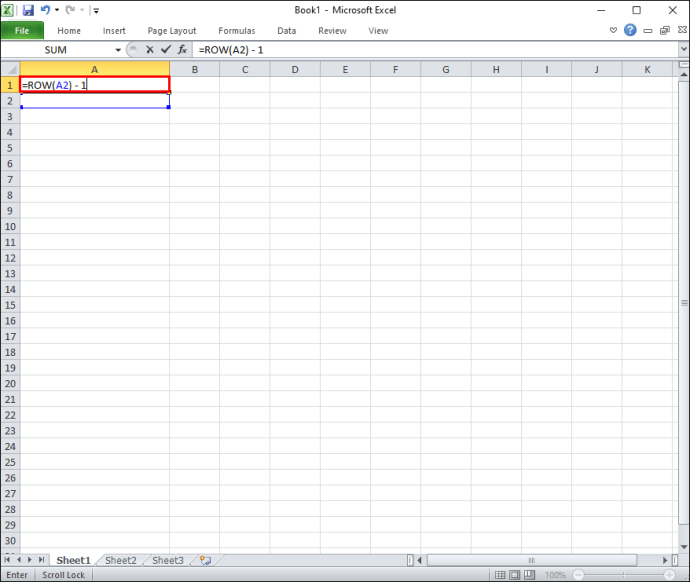Screen dimensions: 690x582
Task: Click the Save icon in quick access toolbar
Action: coord(28,10)
